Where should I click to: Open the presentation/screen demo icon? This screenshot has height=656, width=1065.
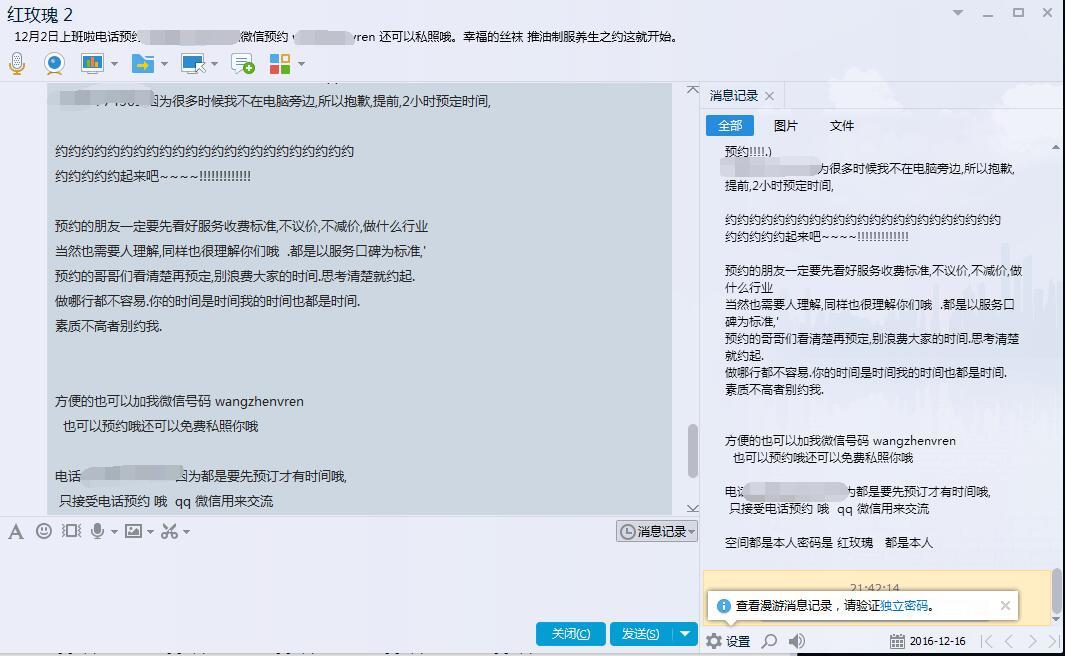click(92, 64)
